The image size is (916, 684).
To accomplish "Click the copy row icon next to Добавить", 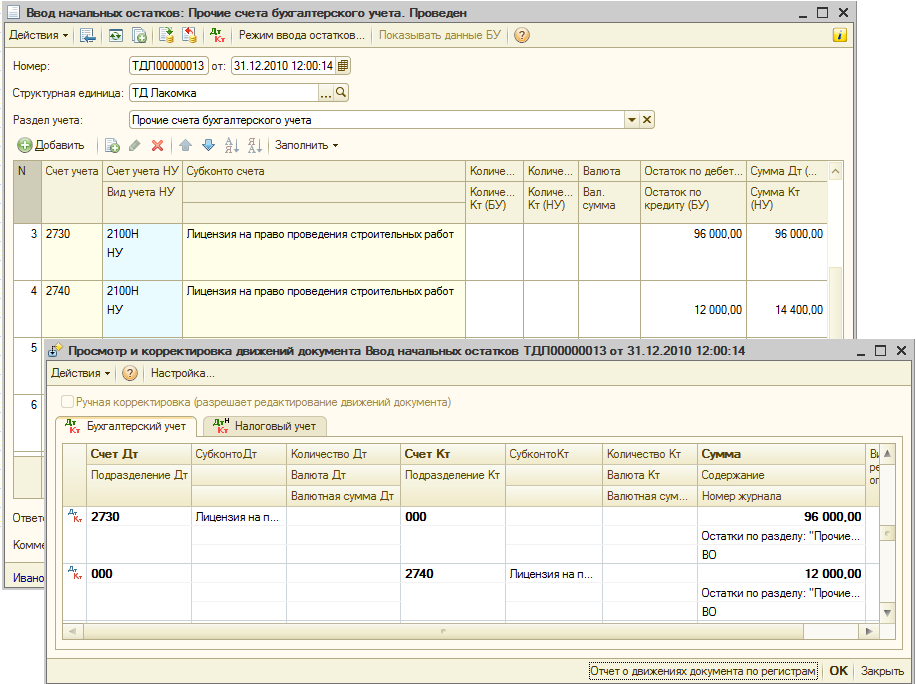I will [113, 145].
